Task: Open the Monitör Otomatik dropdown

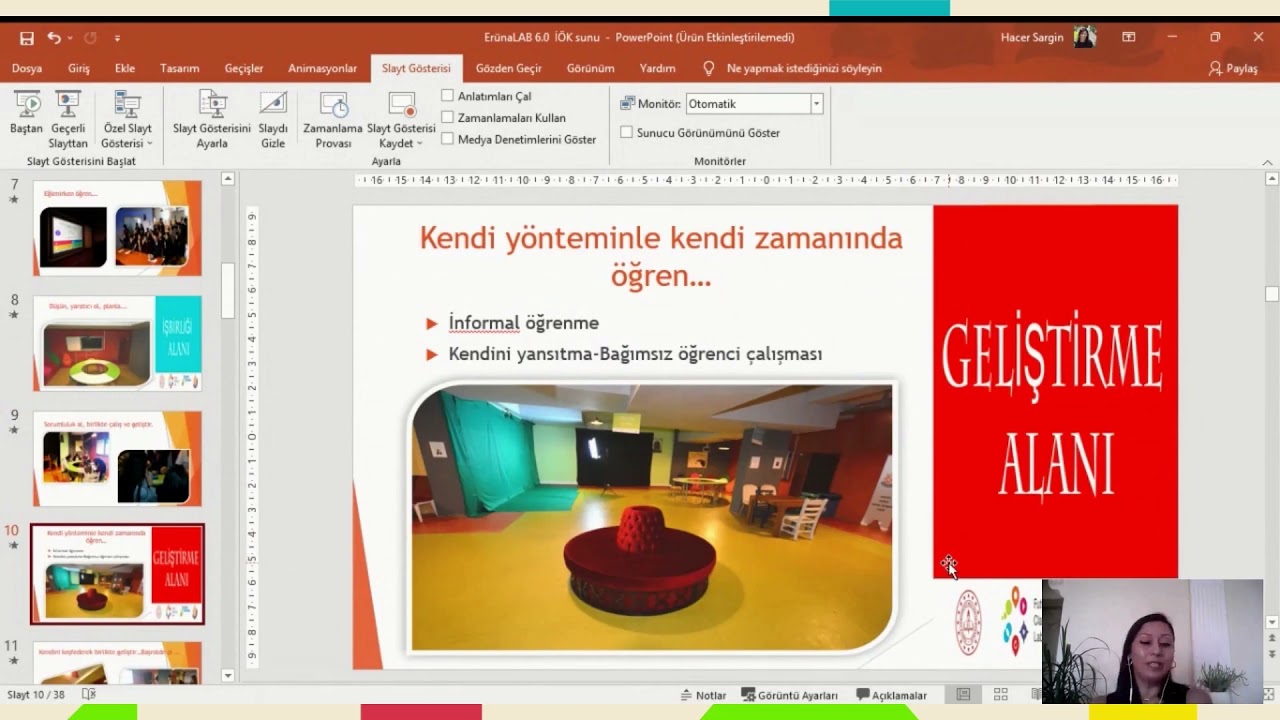Action: tap(816, 104)
